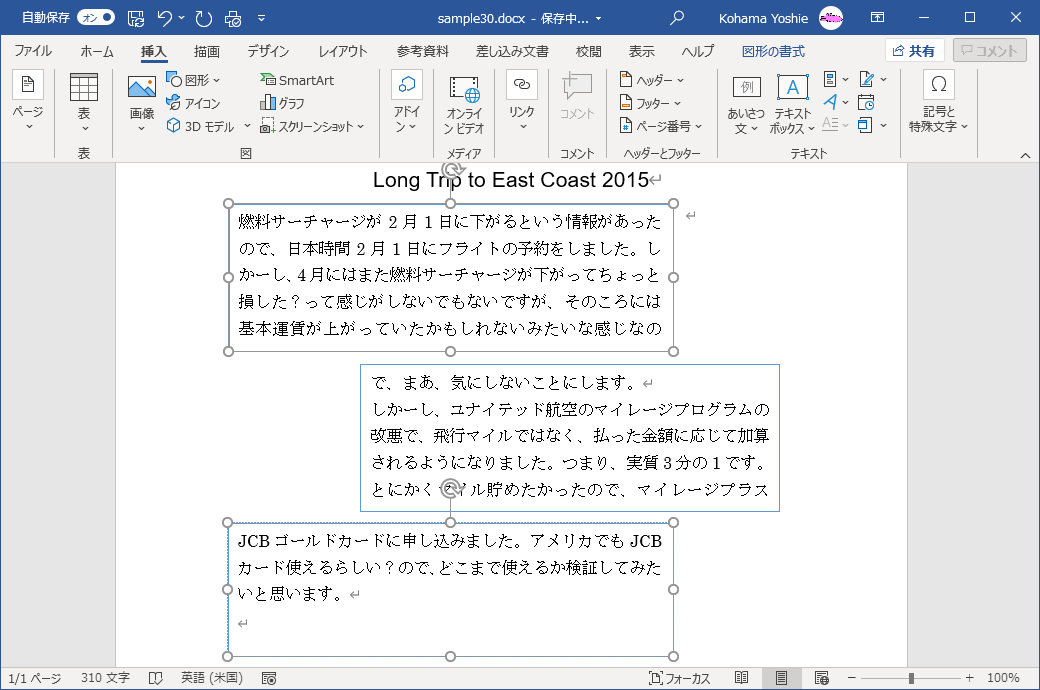
Task: Open Ribbon Display Options icon
Action: tap(878, 18)
